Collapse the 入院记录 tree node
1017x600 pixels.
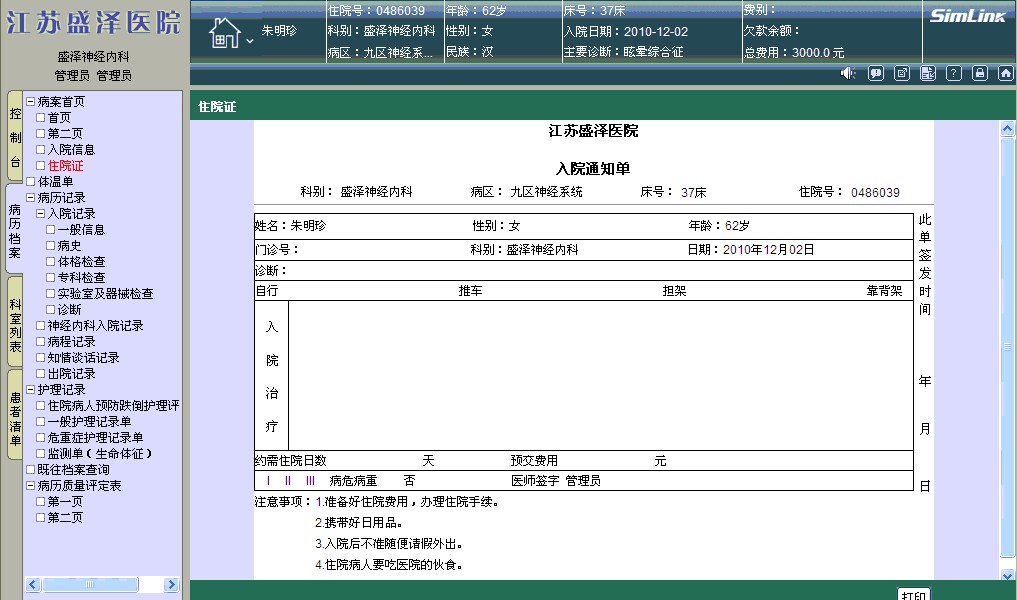(40, 214)
